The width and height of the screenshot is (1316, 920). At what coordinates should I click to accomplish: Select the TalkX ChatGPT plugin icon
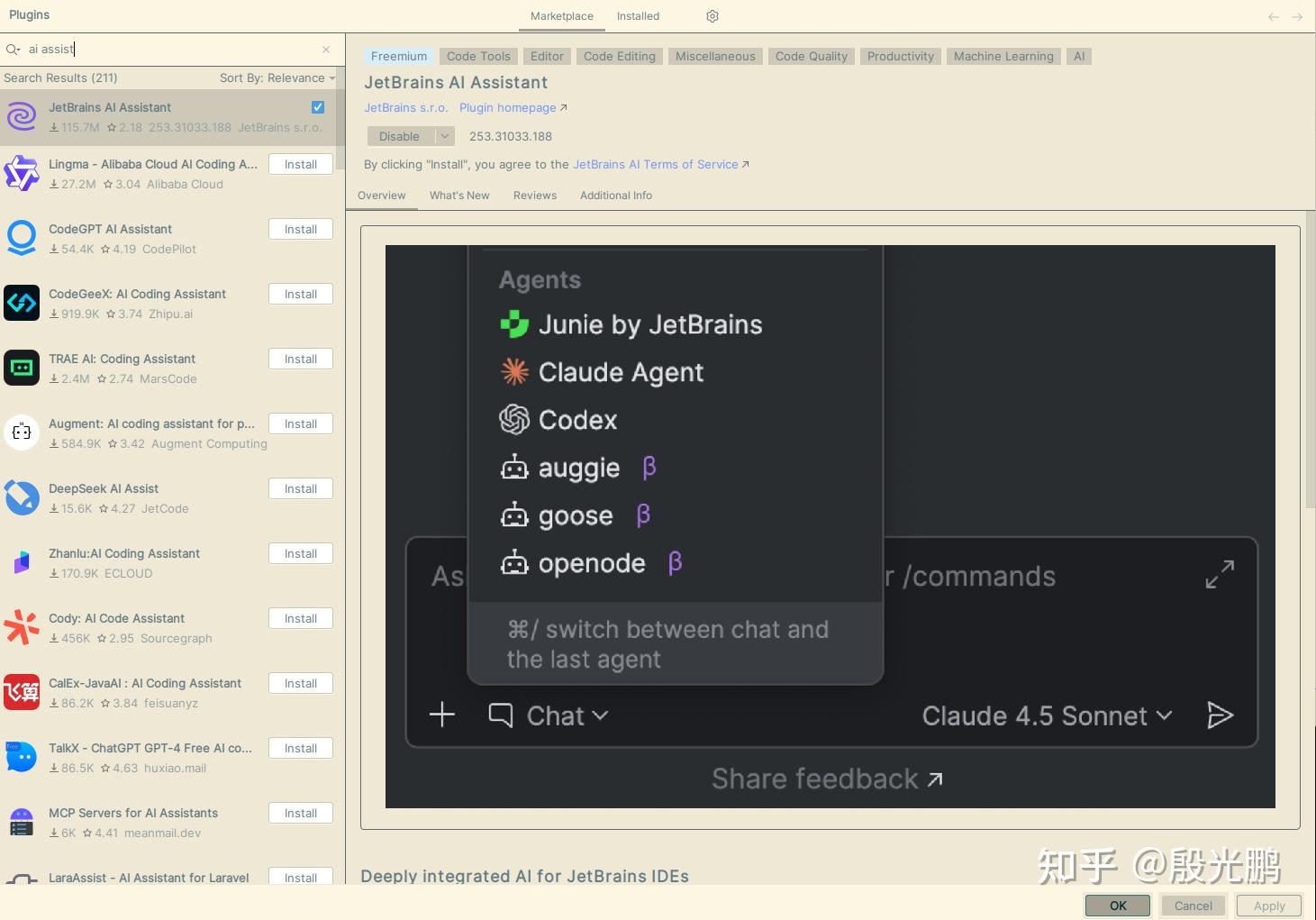(22, 757)
